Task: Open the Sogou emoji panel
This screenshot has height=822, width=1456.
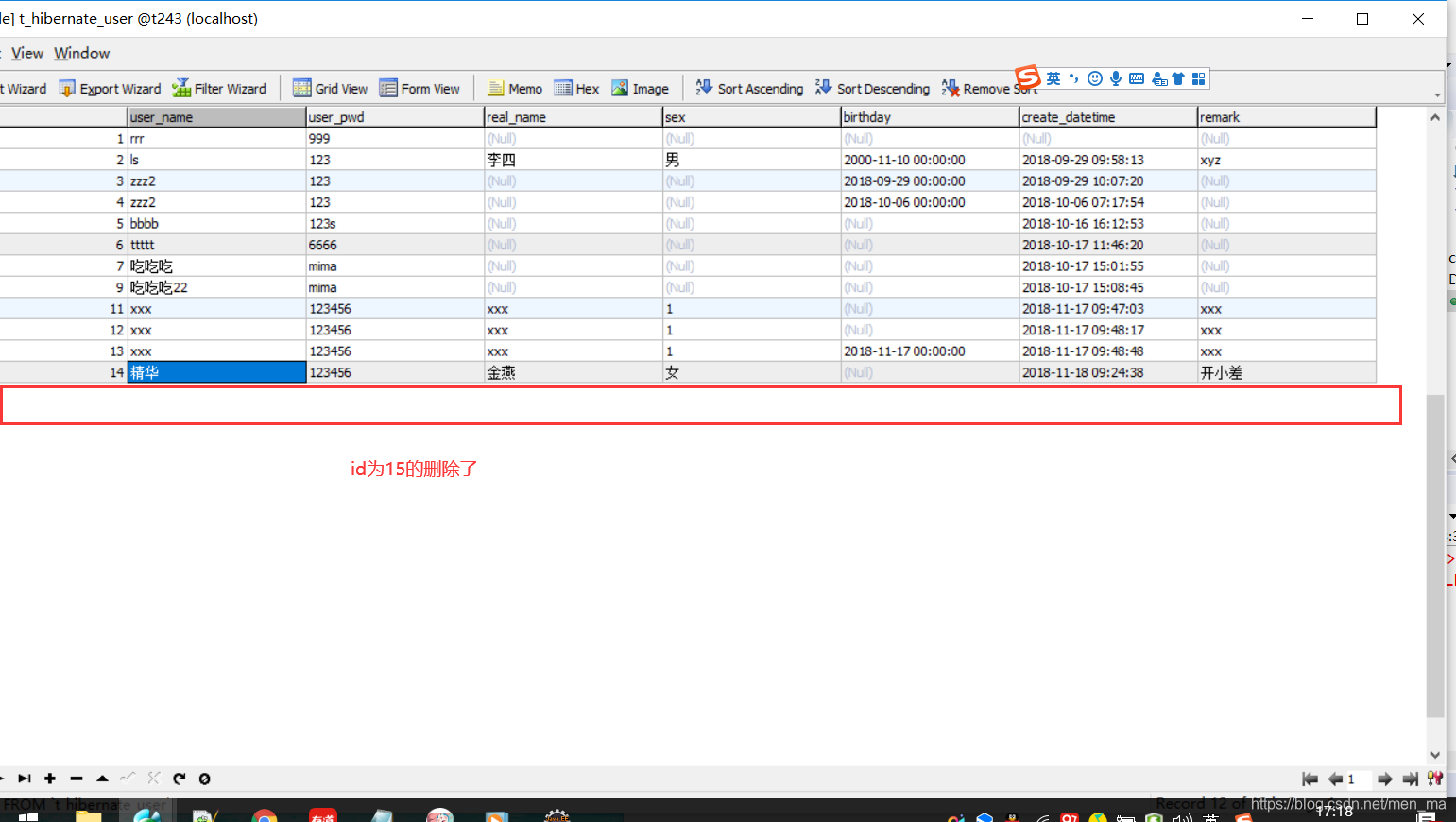Action: [1095, 78]
